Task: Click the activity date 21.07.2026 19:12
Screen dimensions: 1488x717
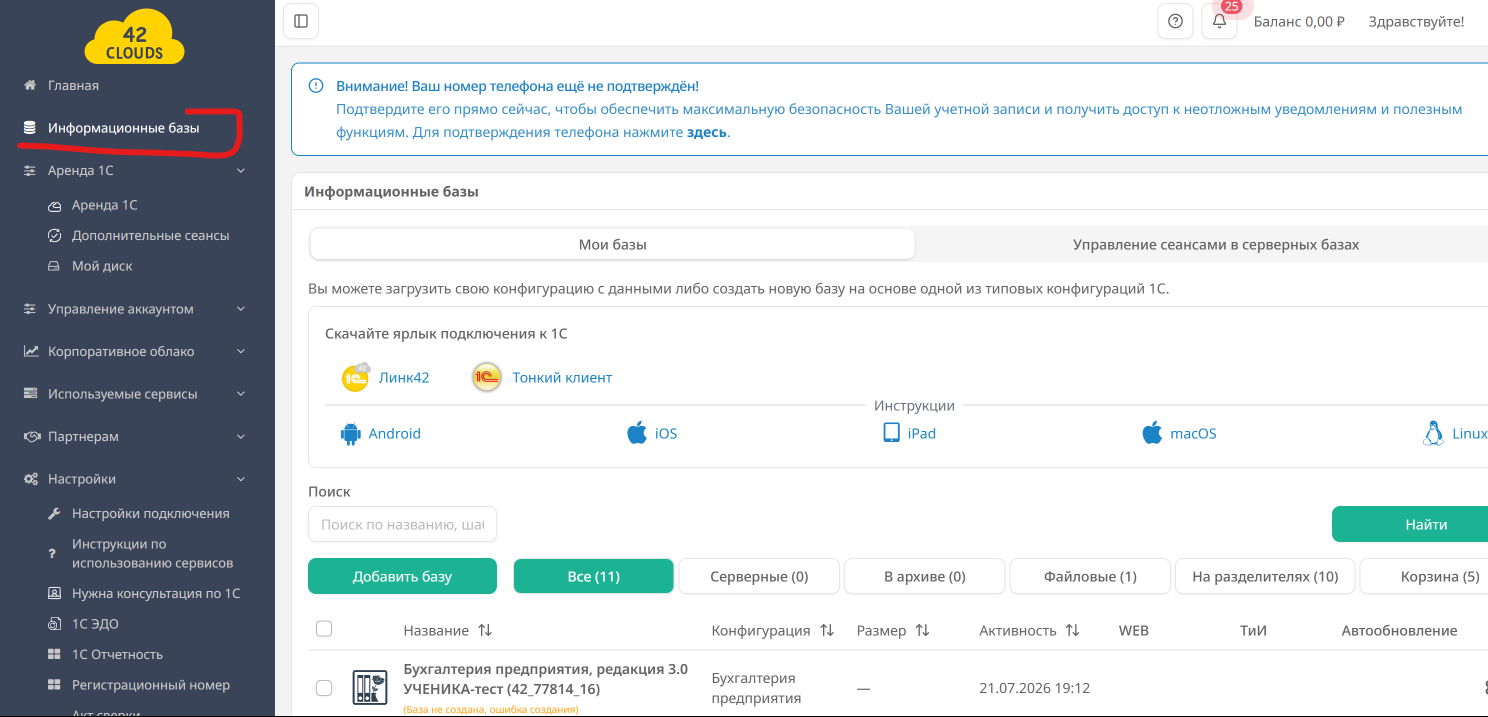Action: click(x=1034, y=688)
